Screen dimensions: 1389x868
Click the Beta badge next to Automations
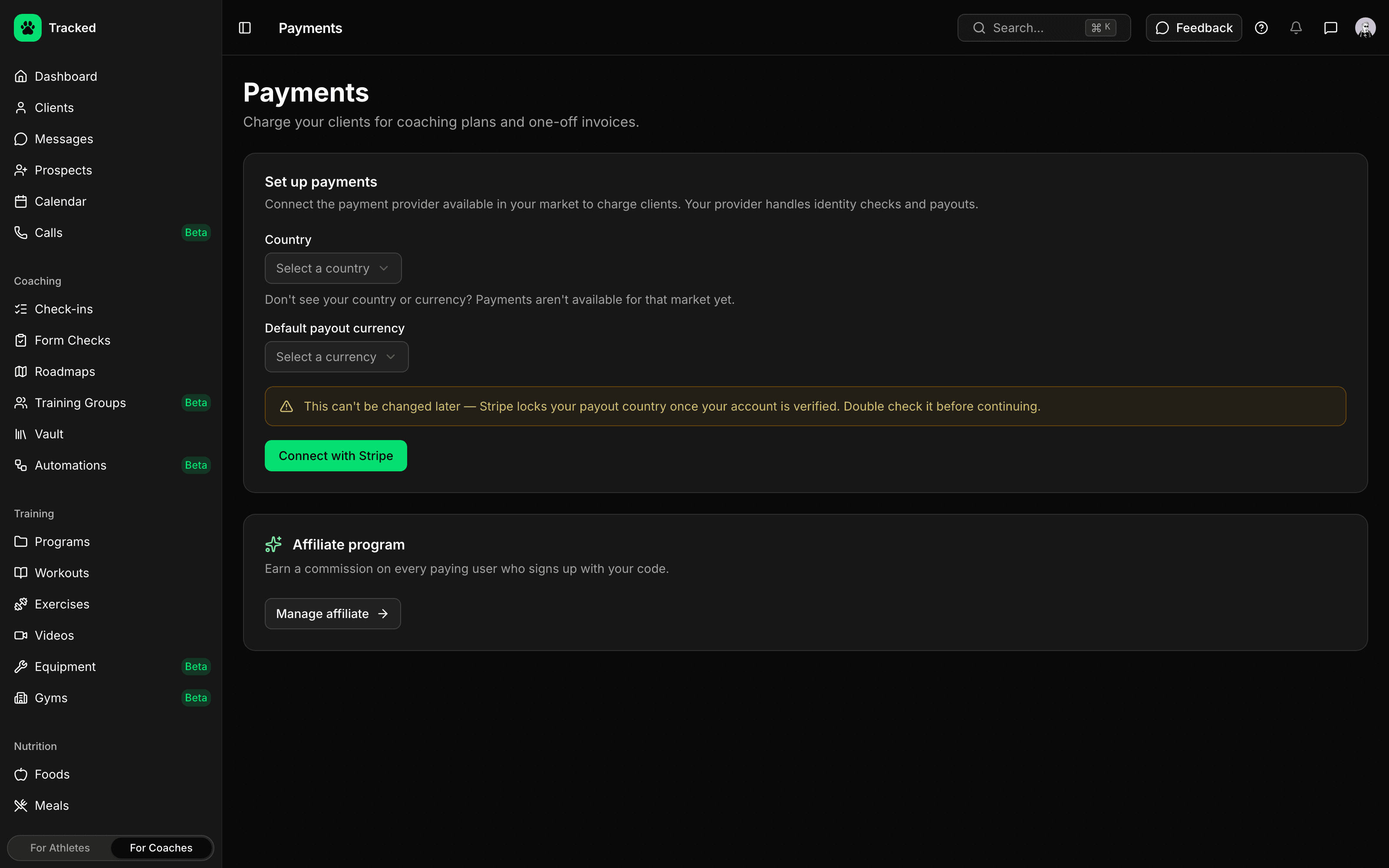click(x=196, y=465)
